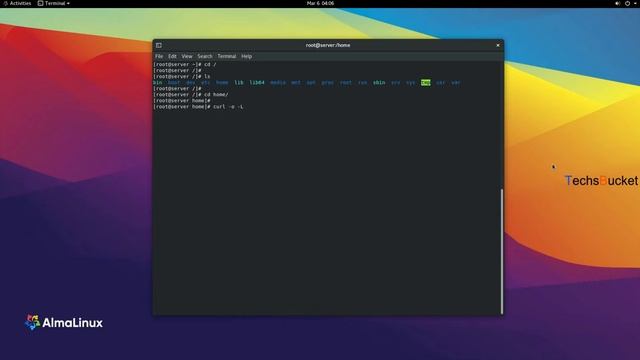Screen dimensions: 640x360
Task: Open the Activities overview
Action: pos(17,3)
